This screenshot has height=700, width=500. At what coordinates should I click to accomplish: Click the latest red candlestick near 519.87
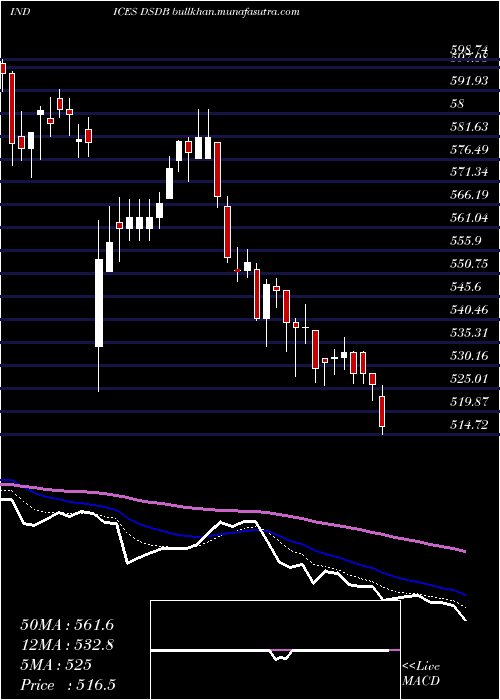pyautogui.click(x=382, y=411)
